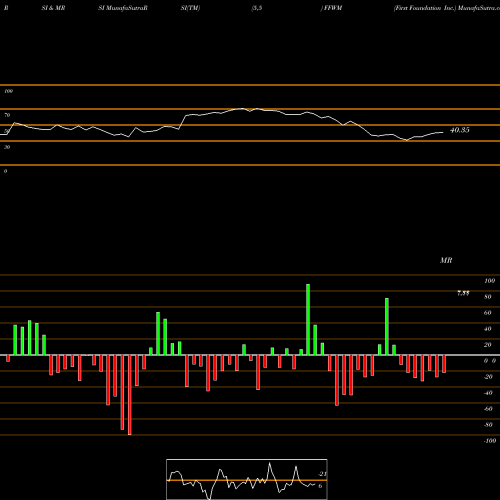Click the -20 label on the MR axis
Image resolution: width=500 pixels, height=500 pixels.
pos(488,377)
